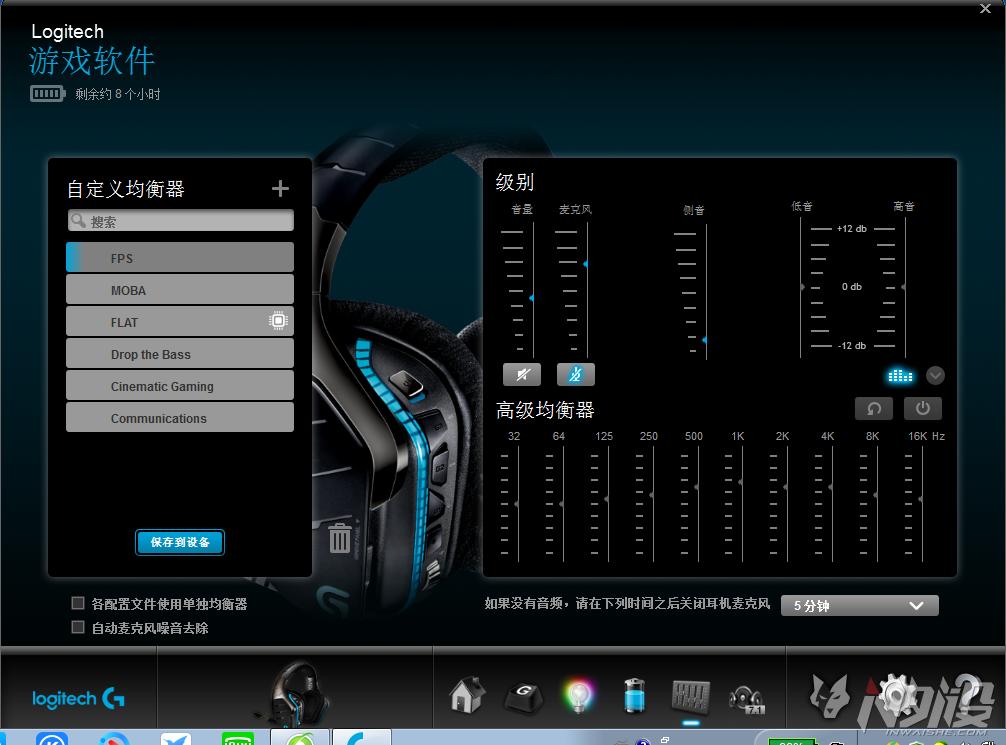Click the 保存到设备 button

click(179, 541)
